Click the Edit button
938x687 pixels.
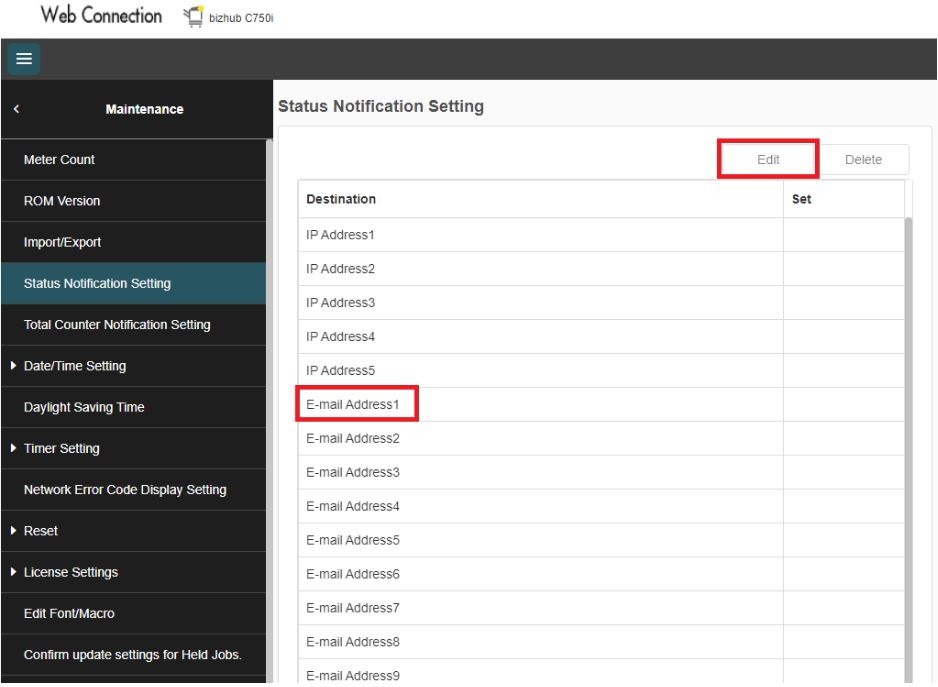point(768,159)
